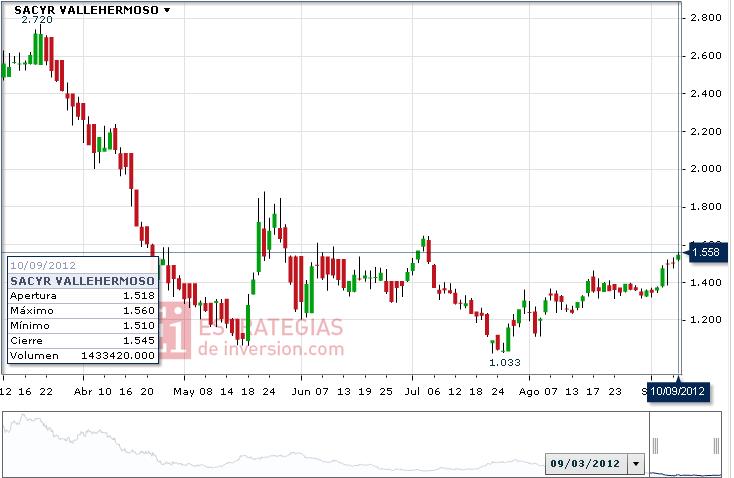Click the 09/03/2012 start date field
Screen dimensions: 734x478
coord(587,463)
